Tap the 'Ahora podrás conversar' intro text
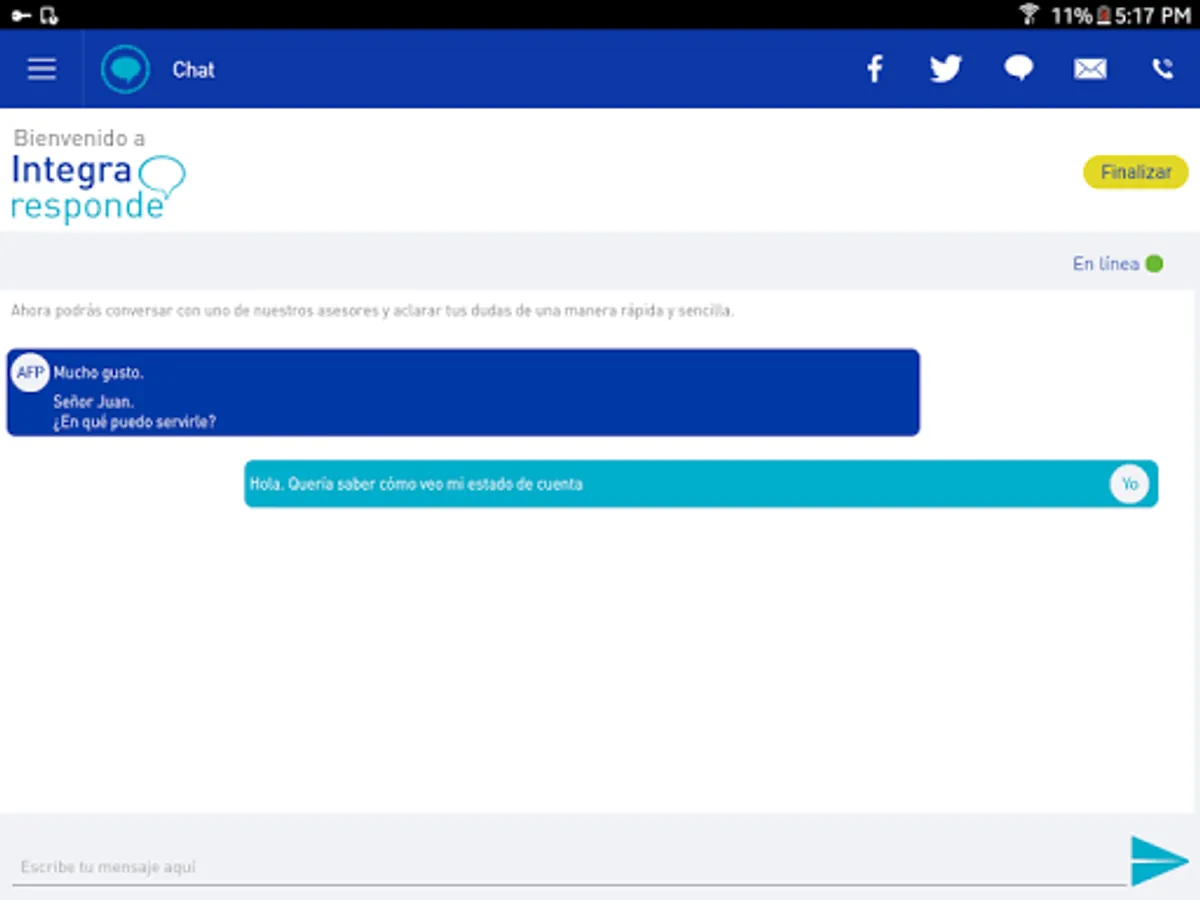The image size is (1200, 900). [x=372, y=311]
